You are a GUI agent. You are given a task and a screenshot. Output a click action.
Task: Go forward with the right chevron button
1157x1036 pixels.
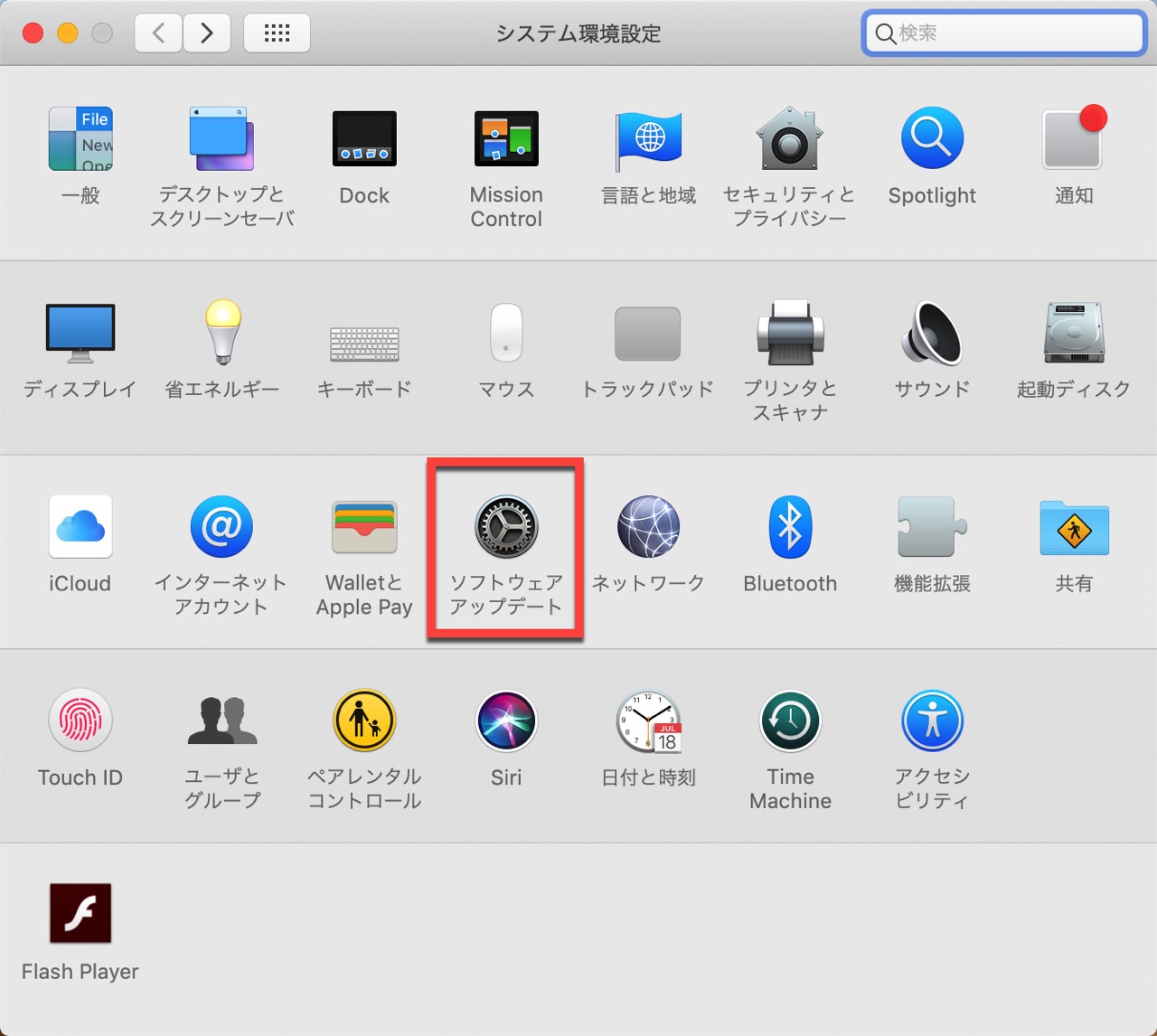pos(207,33)
